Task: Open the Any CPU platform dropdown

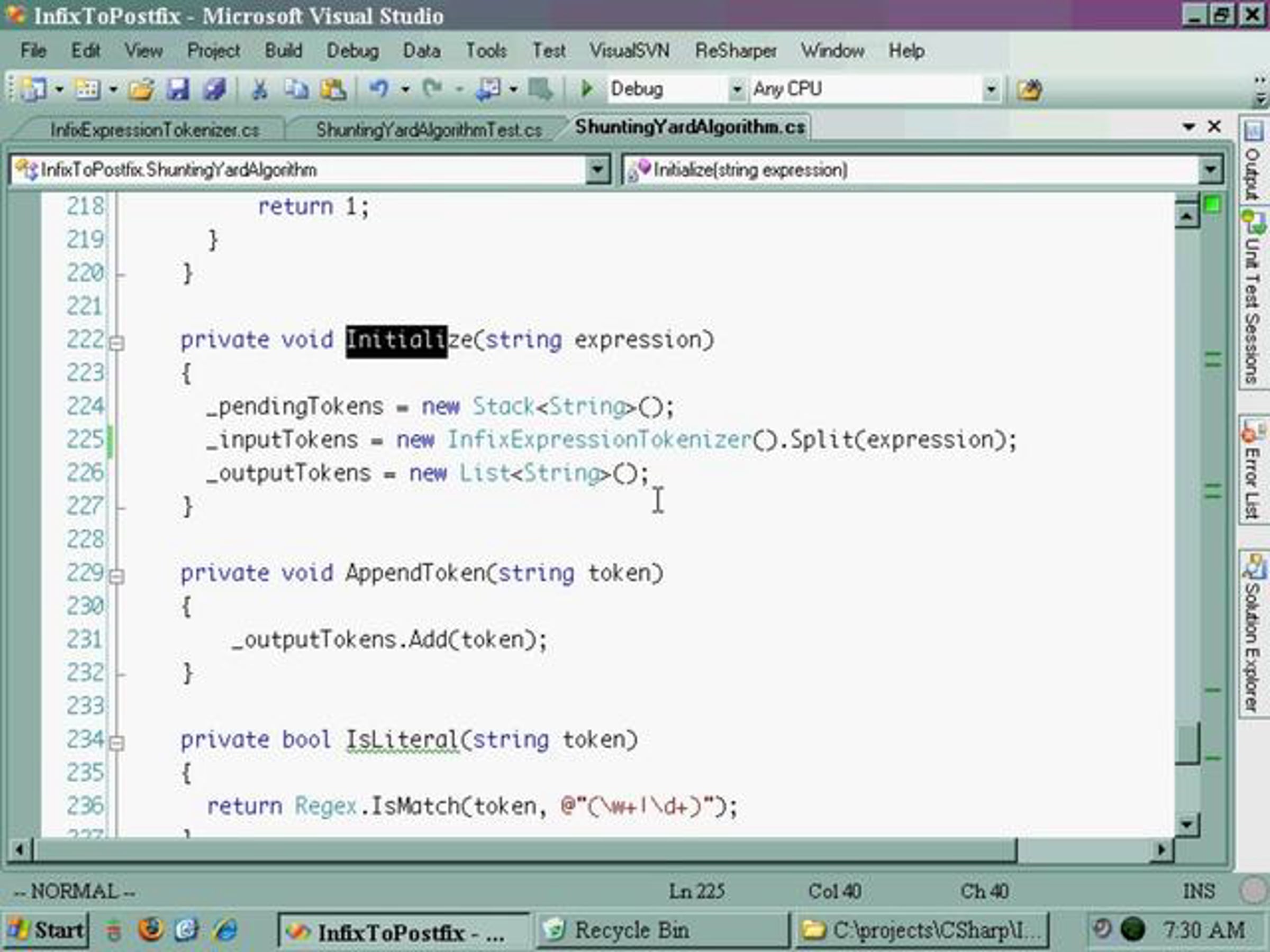Action: [x=991, y=89]
